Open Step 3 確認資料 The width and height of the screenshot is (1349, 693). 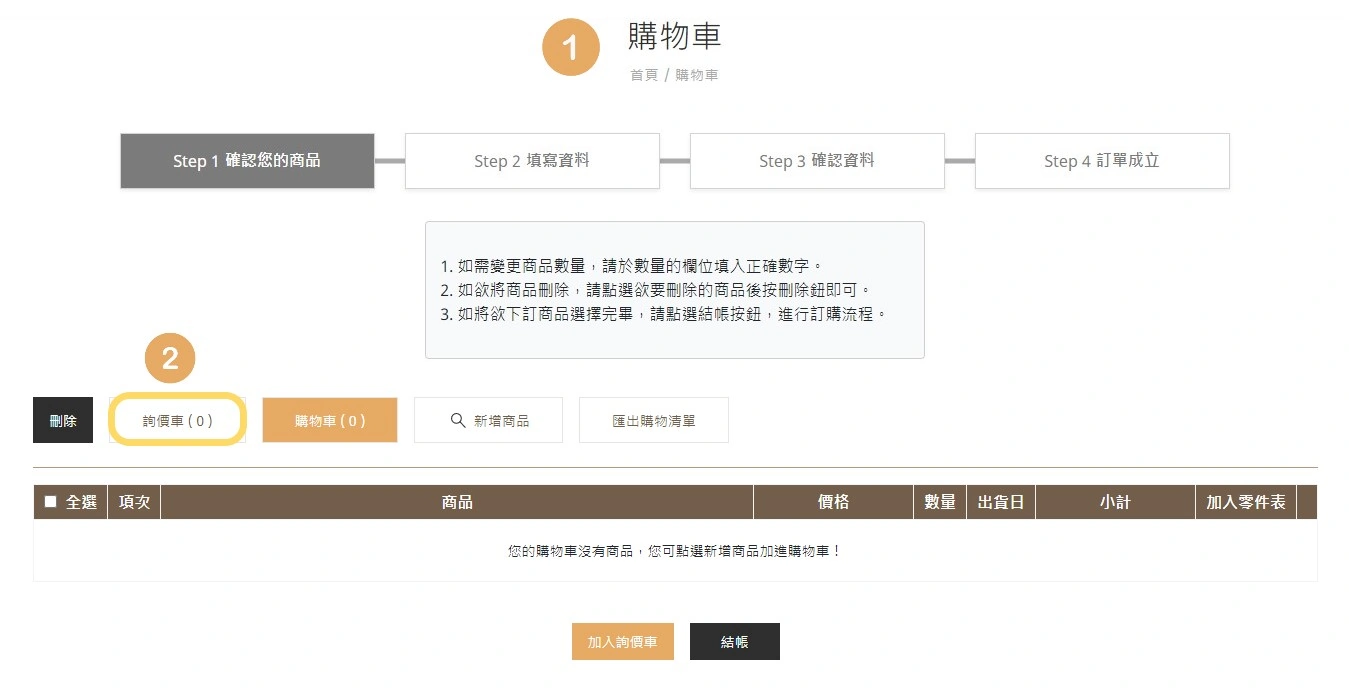pyautogui.click(x=817, y=160)
